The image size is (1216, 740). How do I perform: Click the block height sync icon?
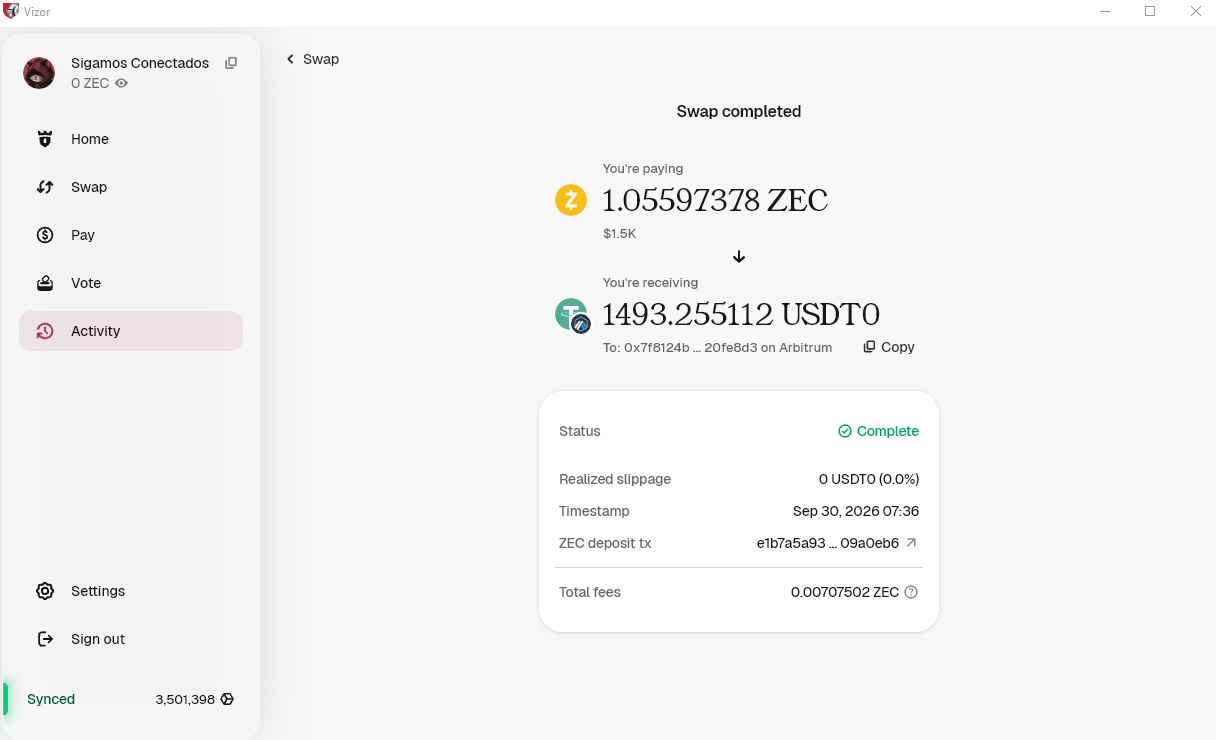tap(227, 699)
